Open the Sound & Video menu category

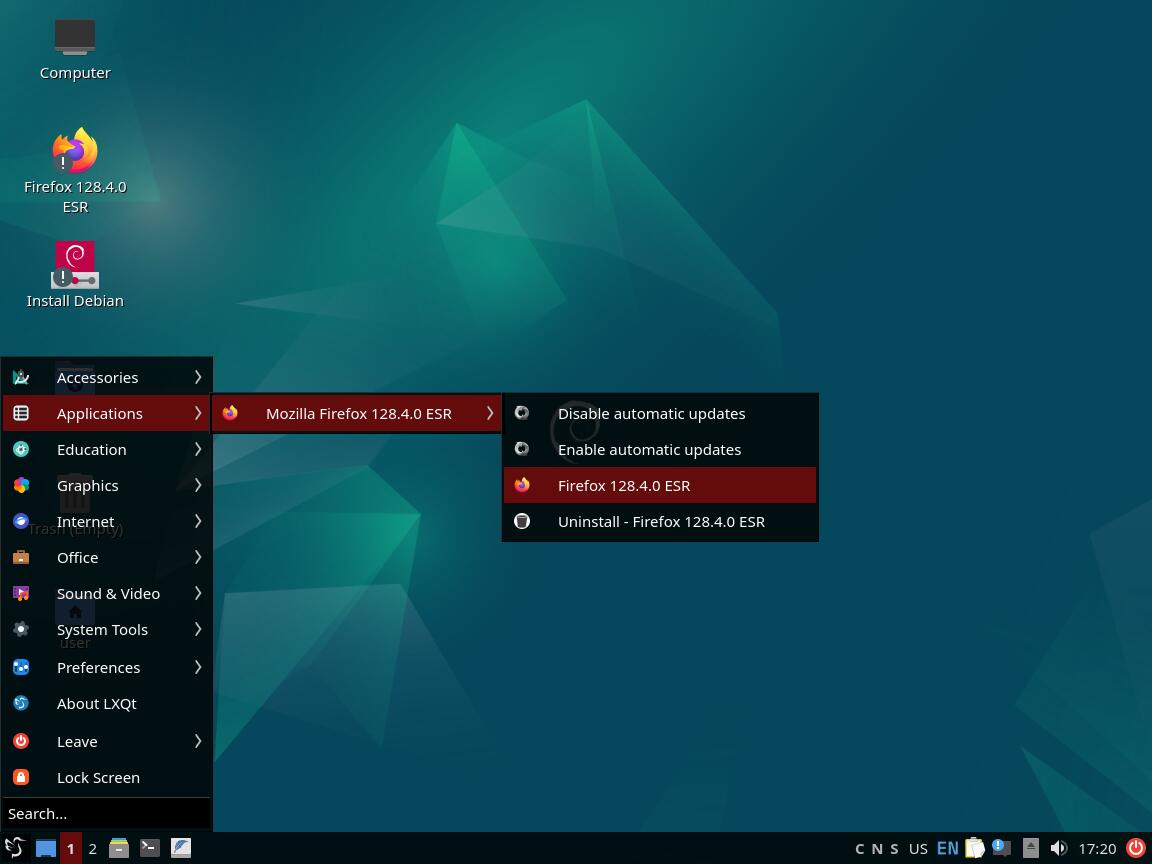107,594
